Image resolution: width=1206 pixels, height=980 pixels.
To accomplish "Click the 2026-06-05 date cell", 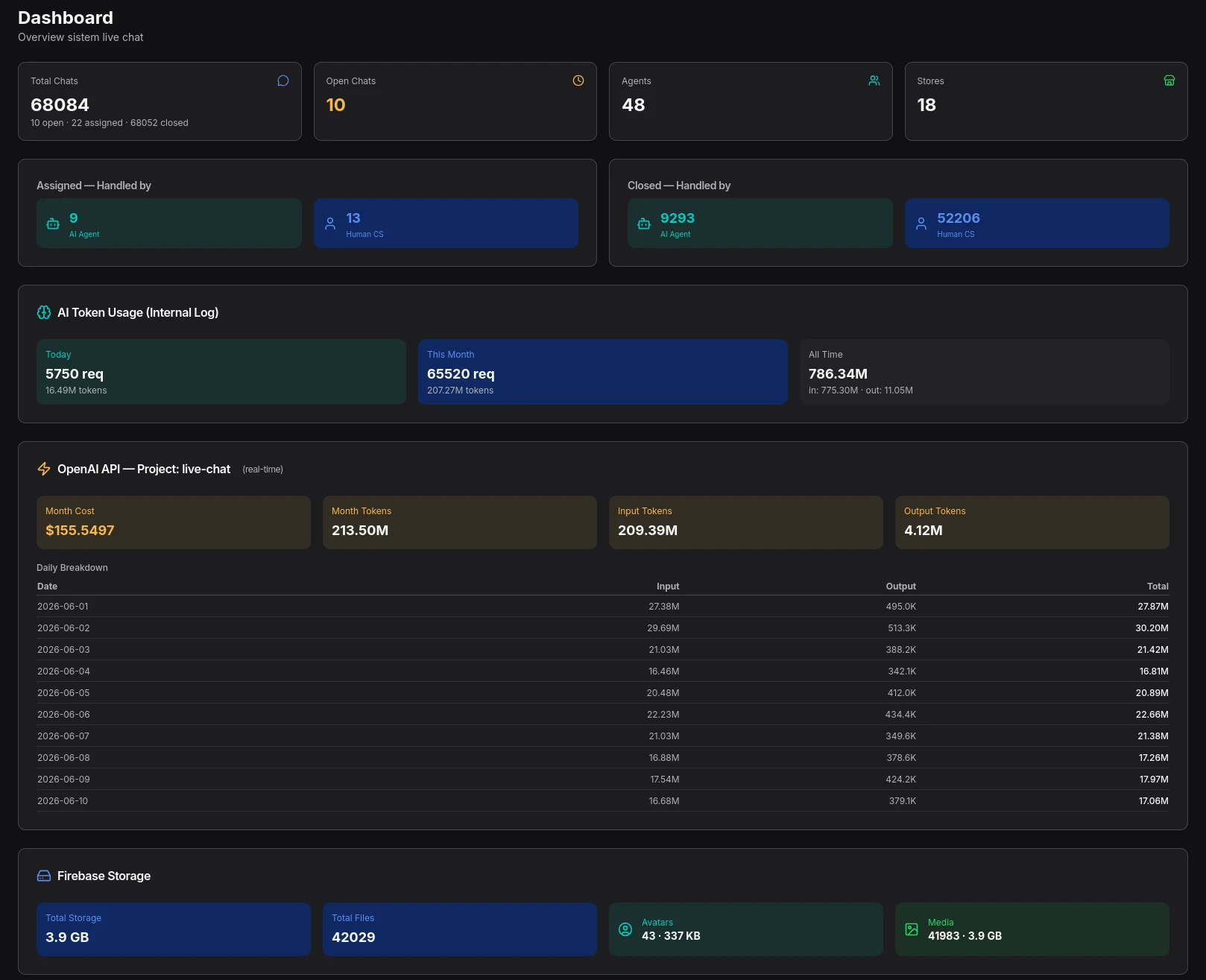I will tap(63, 693).
